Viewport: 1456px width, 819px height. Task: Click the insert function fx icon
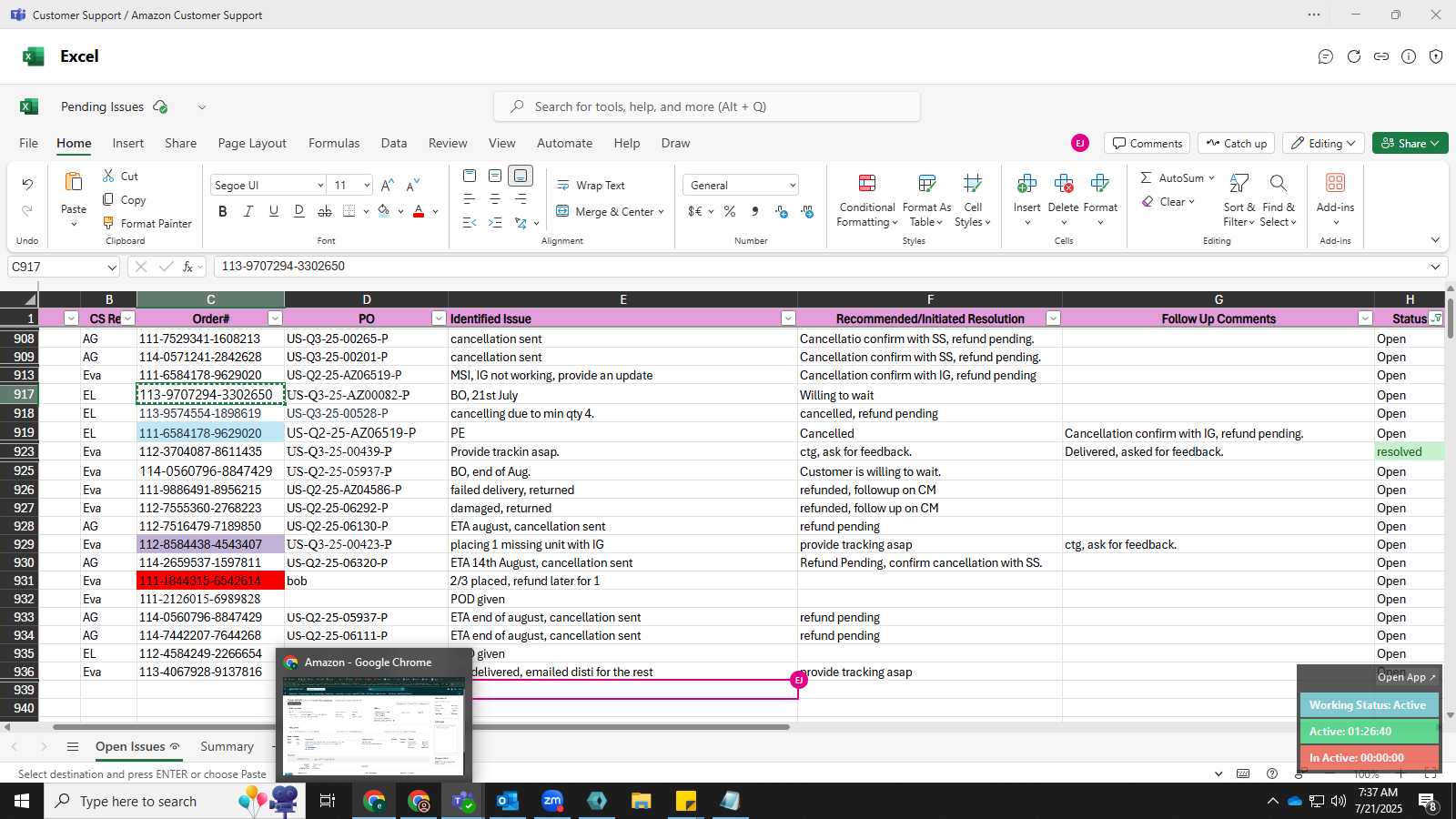click(188, 267)
